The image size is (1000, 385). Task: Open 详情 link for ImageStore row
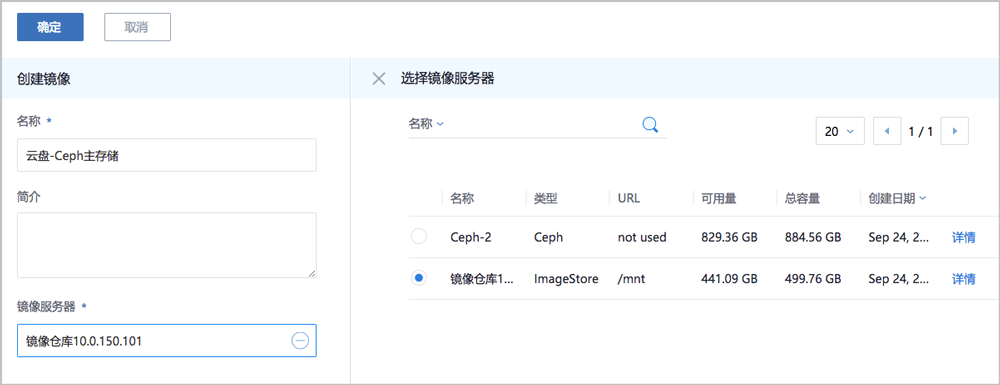[964, 279]
